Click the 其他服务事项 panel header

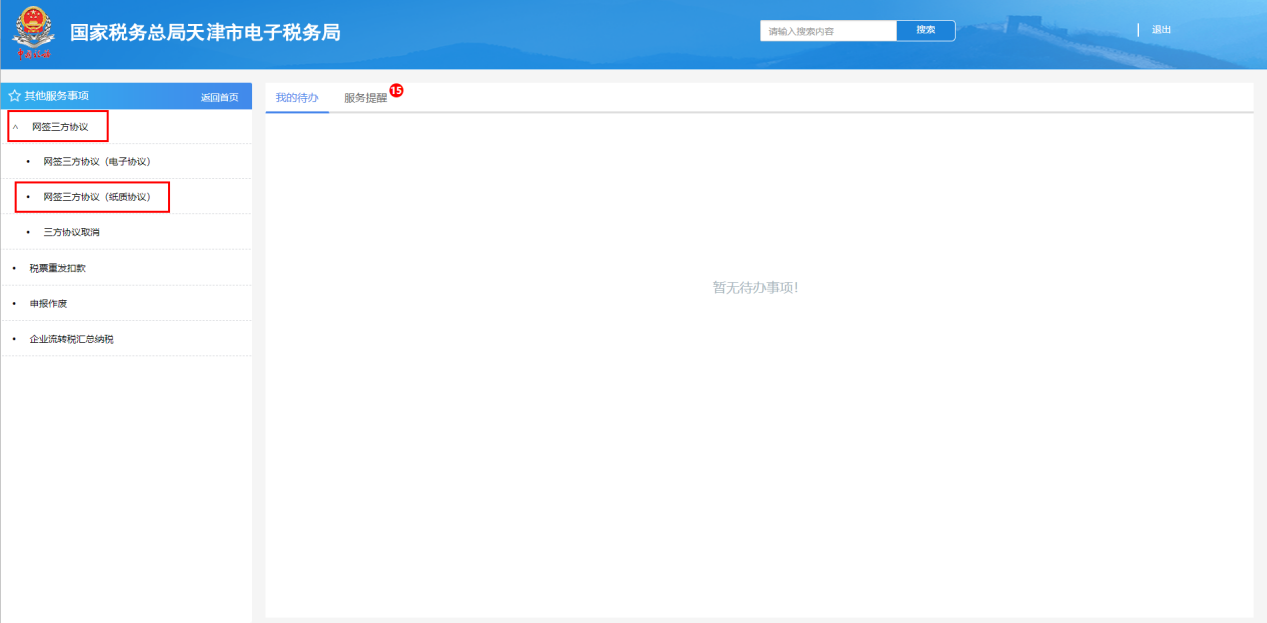(57, 96)
